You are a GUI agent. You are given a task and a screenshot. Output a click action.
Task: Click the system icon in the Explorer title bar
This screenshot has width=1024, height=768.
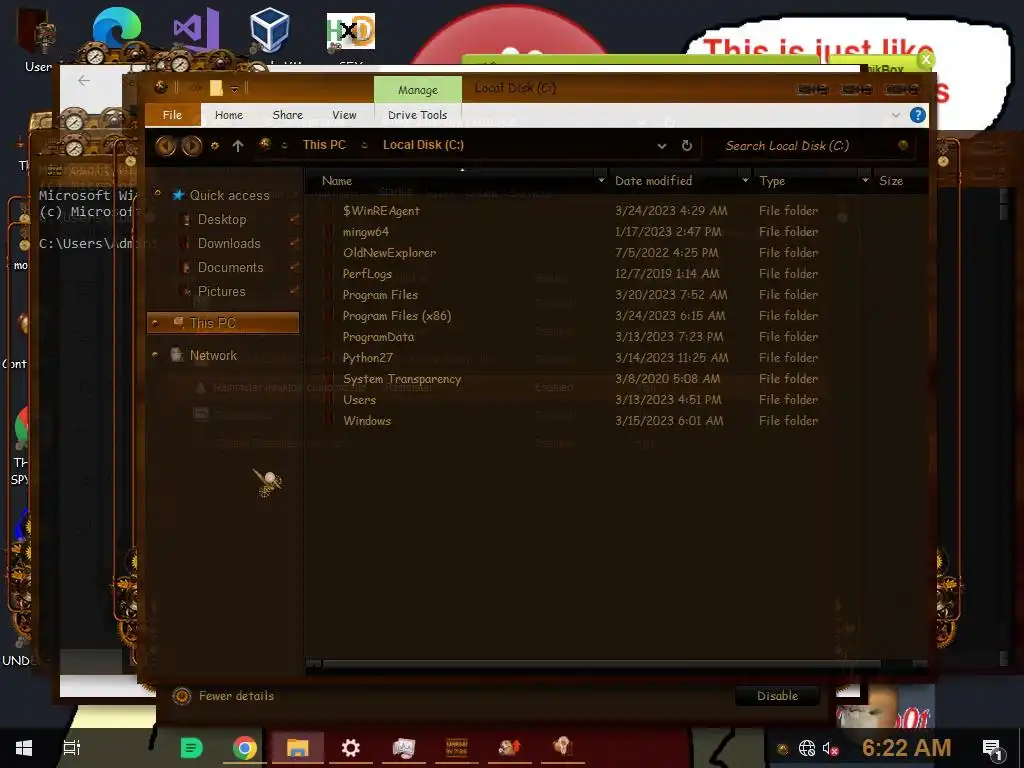[x=161, y=88]
